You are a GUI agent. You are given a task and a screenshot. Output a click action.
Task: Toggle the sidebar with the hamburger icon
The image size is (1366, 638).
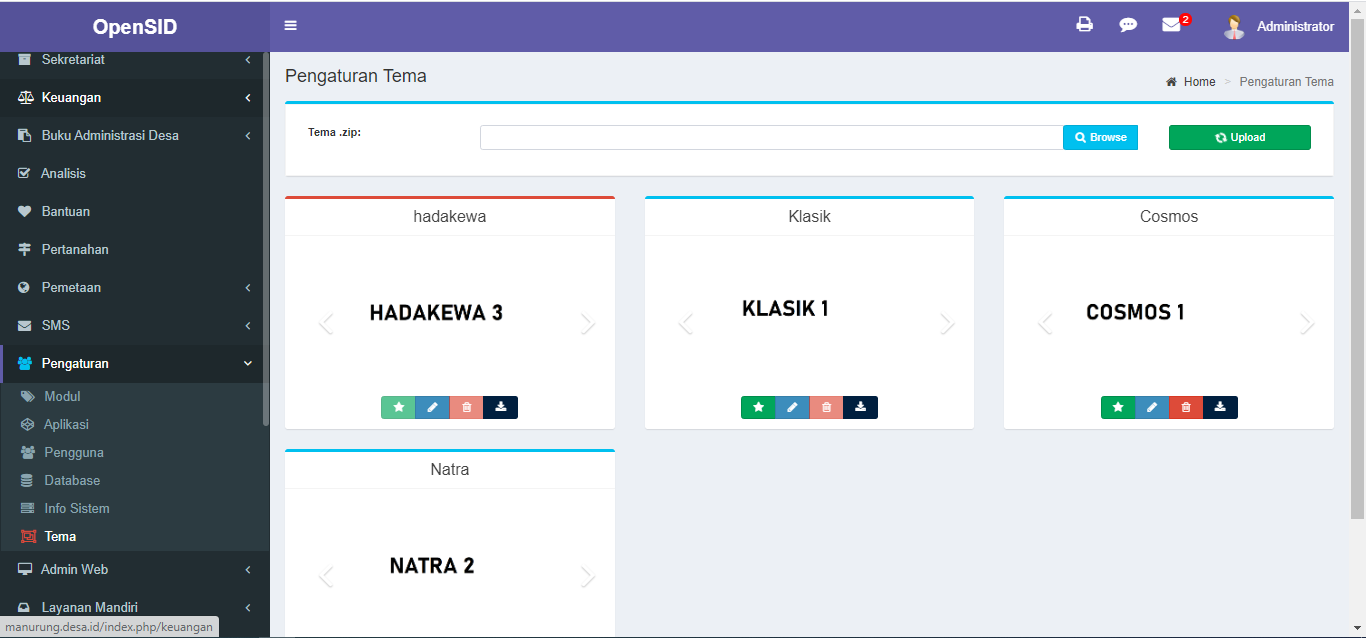tap(290, 25)
